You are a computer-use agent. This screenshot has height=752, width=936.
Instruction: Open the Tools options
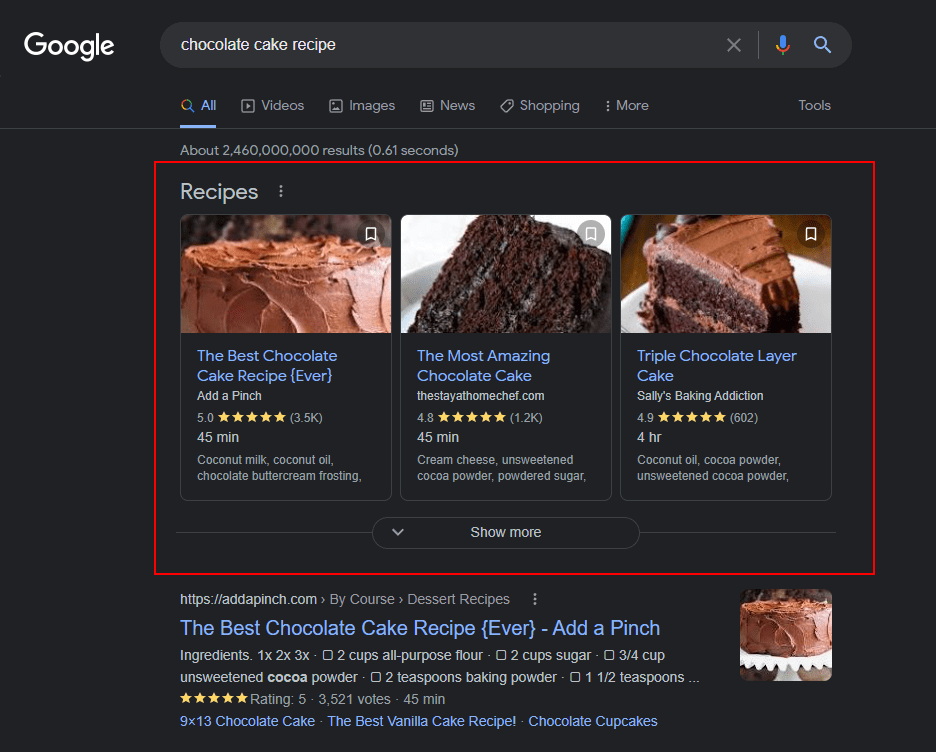[x=814, y=105]
